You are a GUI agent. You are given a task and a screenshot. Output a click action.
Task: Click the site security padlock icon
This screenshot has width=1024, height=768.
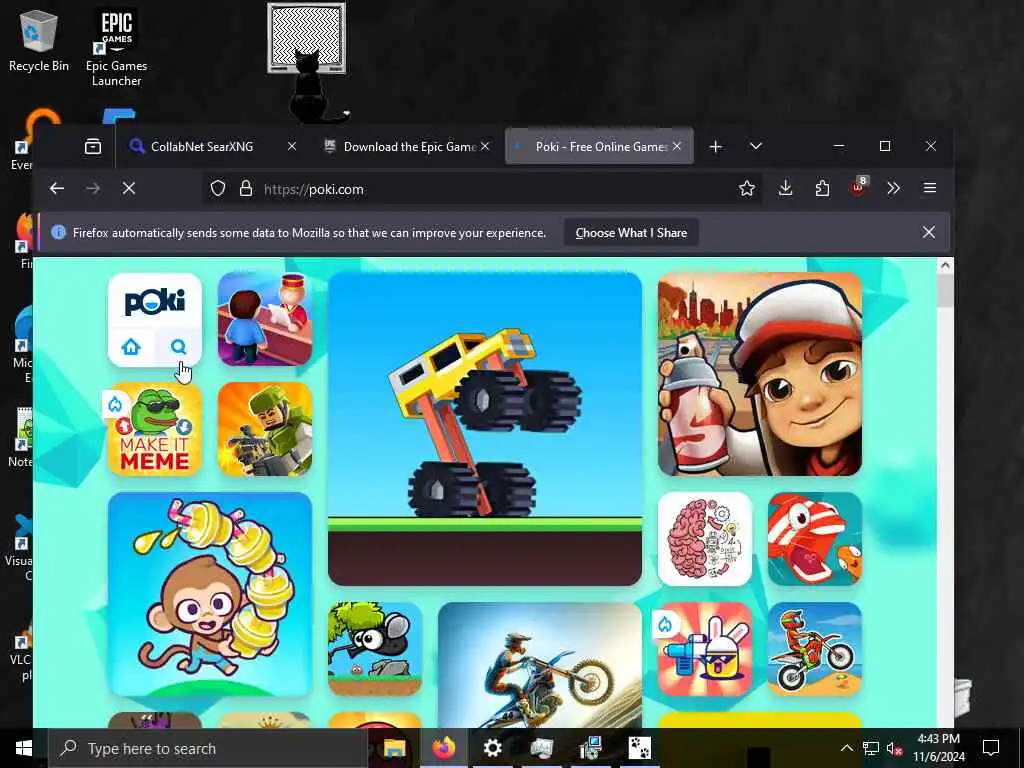246,189
